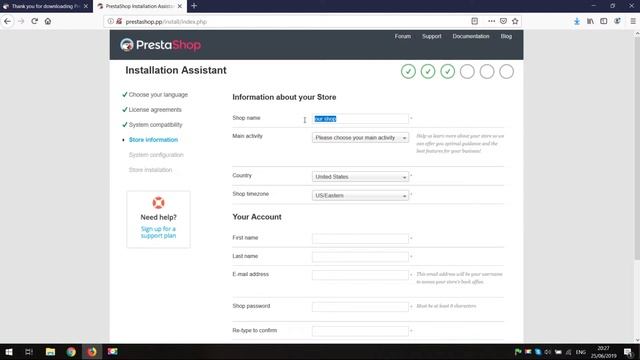Viewport: 640px width, 360px height.
Task: Go to the browser Home page
Action: (x=48, y=21)
